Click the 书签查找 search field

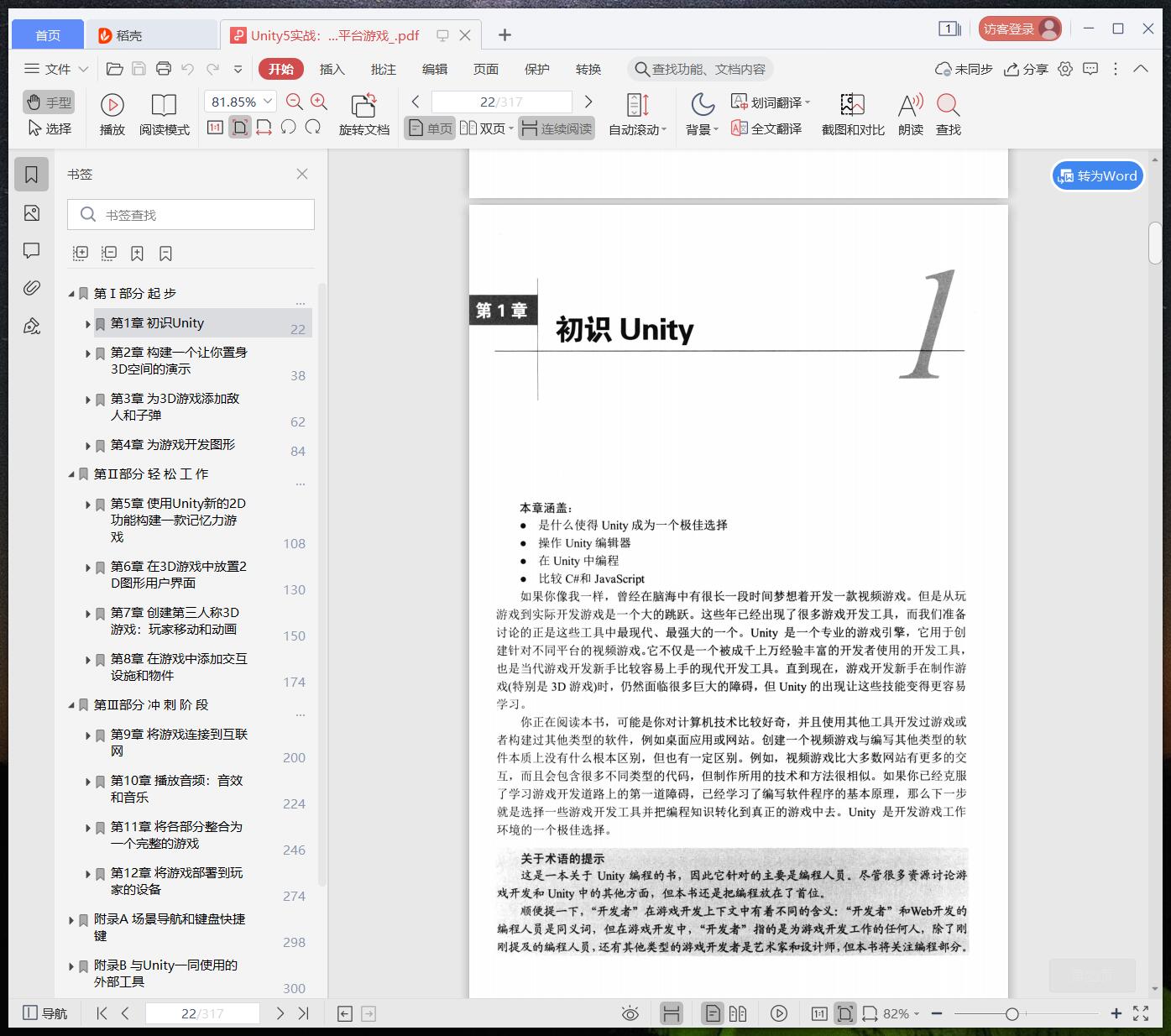coord(191,215)
